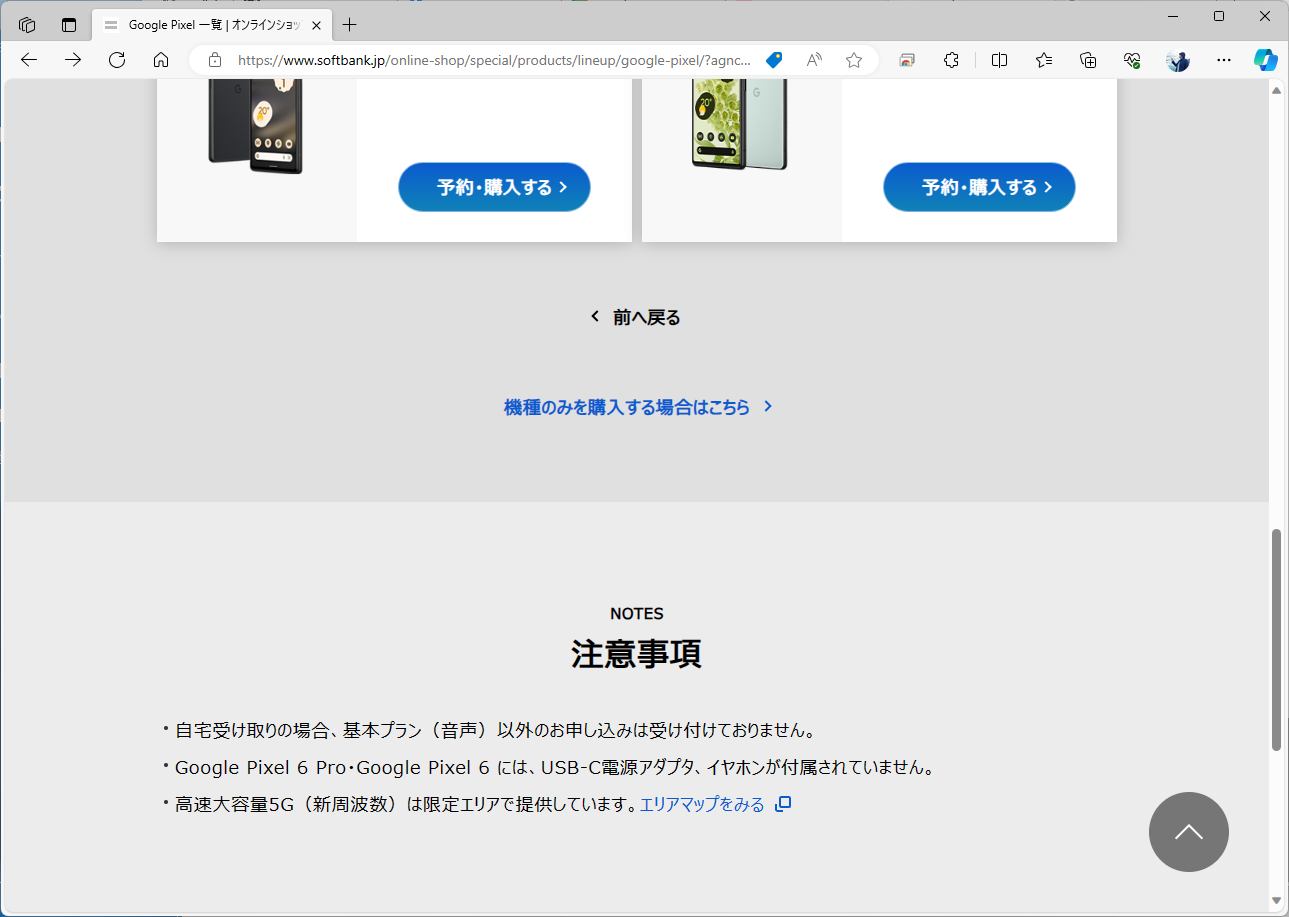1289x917 pixels.
Task: Open the Copilot sidebar
Action: pos(1266,60)
